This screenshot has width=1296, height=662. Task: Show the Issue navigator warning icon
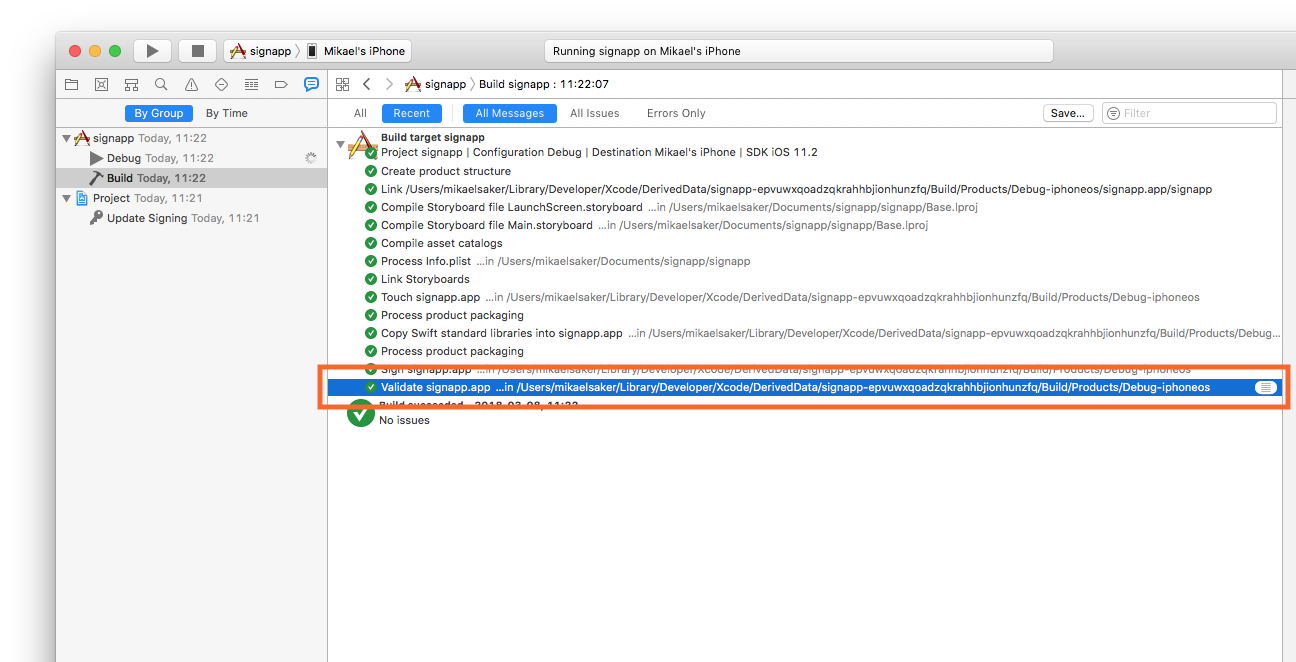pos(191,85)
